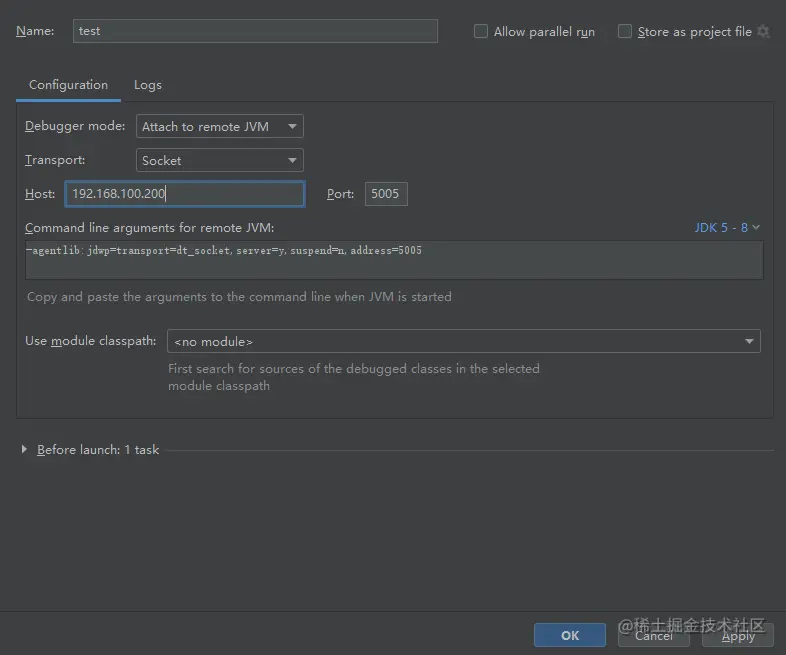786x655 pixels.
Task: Click into the Name field containing test
Action: 255,31
